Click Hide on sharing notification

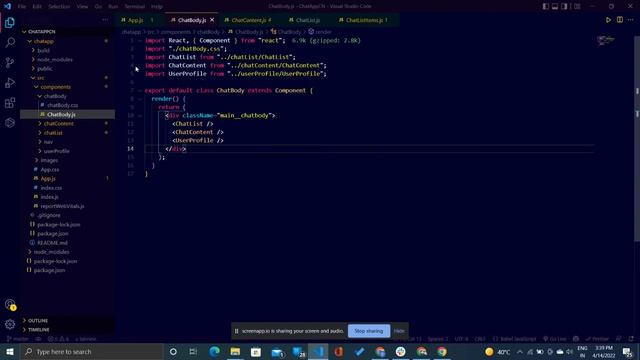coord(399,331)
